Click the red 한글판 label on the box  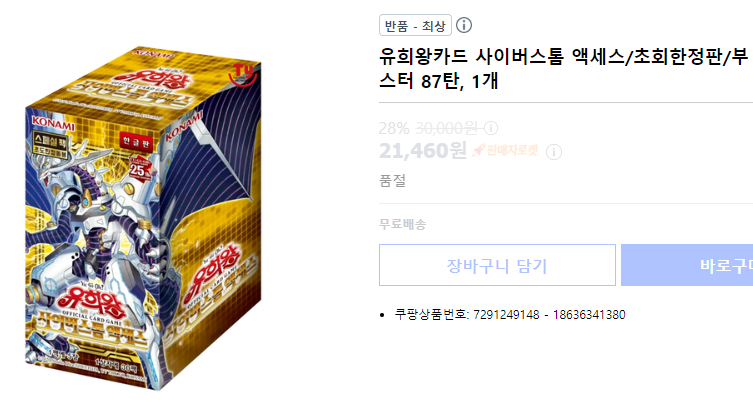(136, 142)
